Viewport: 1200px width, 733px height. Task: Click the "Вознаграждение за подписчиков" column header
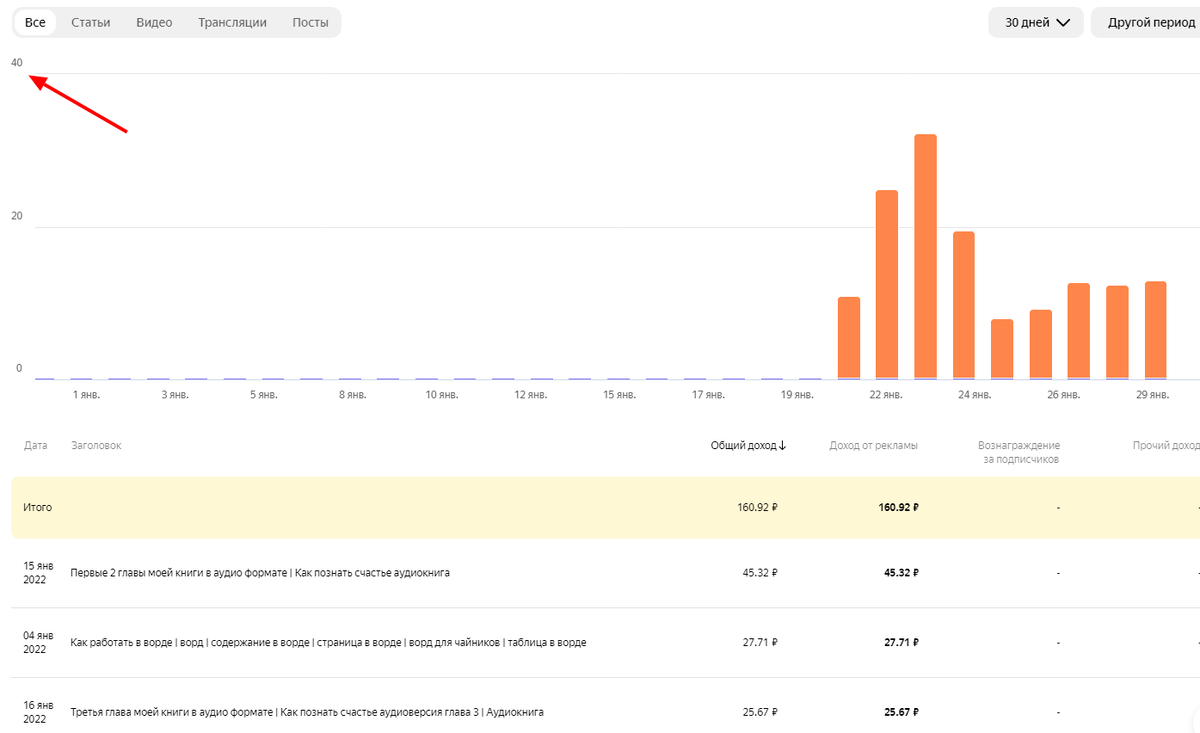click(1018, 452)
